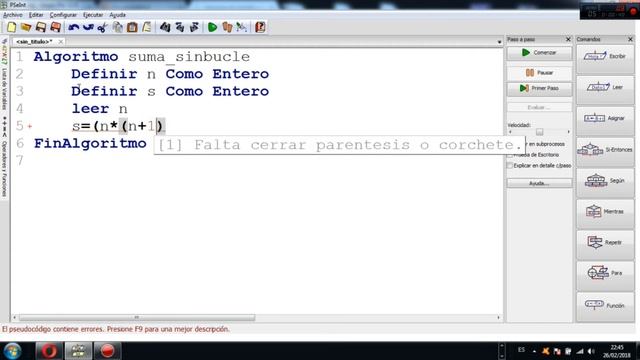
Task: Show hidden system tray icons
Action: tap(534, 351)
